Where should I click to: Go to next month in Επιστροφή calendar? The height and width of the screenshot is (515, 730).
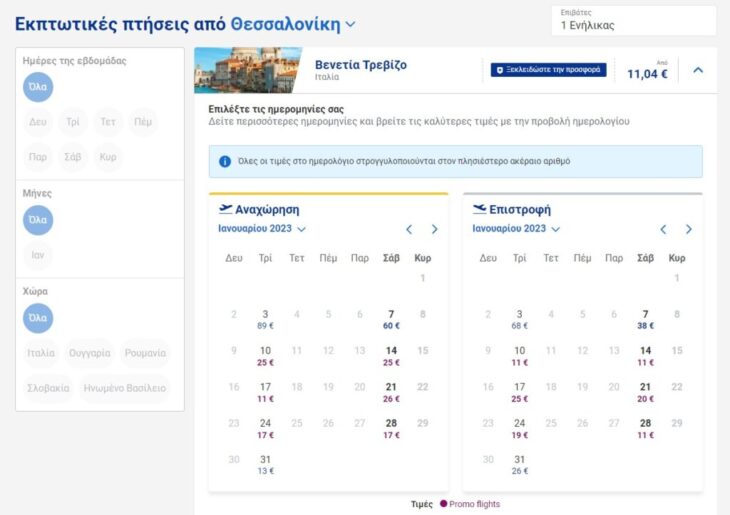click(688, 229)
